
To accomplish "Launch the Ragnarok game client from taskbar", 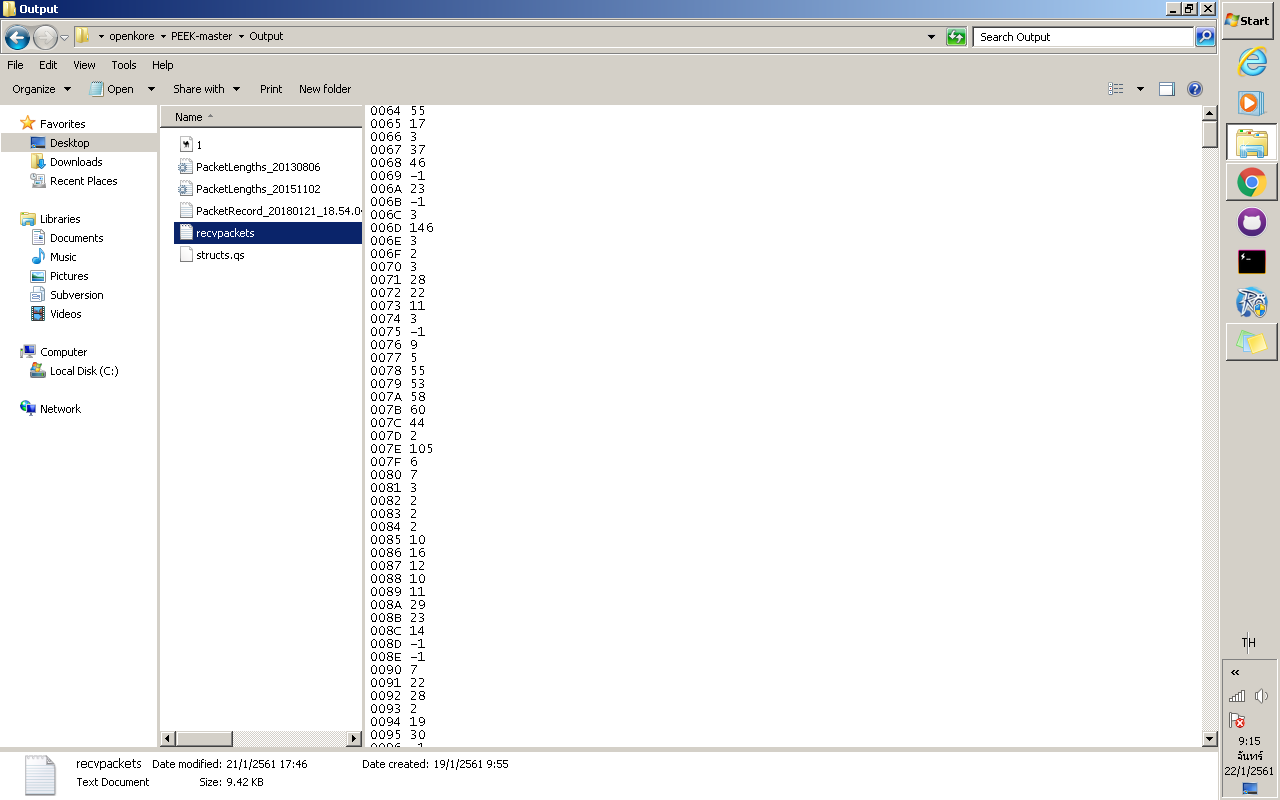I will (1250, 301).
